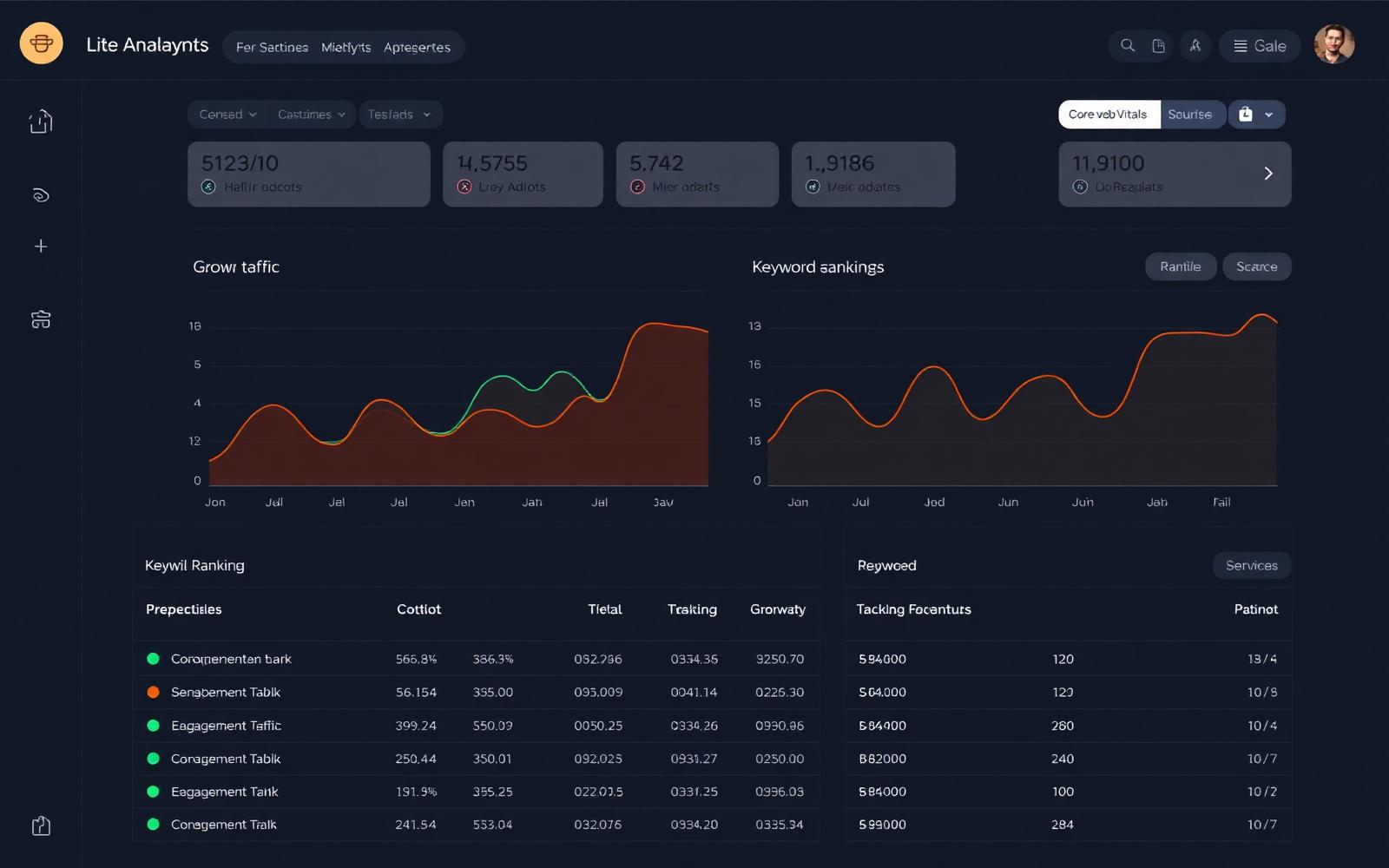Click the export icon atop the sidebar
This screenshot has width=1389, height=868.
(41, 122)
